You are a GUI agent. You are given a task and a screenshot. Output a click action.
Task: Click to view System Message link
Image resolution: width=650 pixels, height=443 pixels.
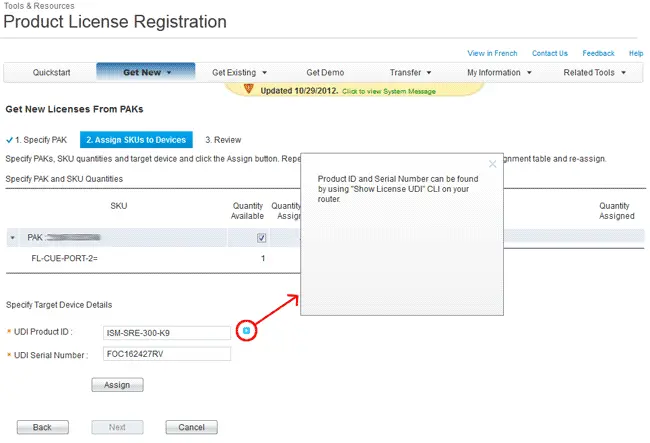[388, 92]
